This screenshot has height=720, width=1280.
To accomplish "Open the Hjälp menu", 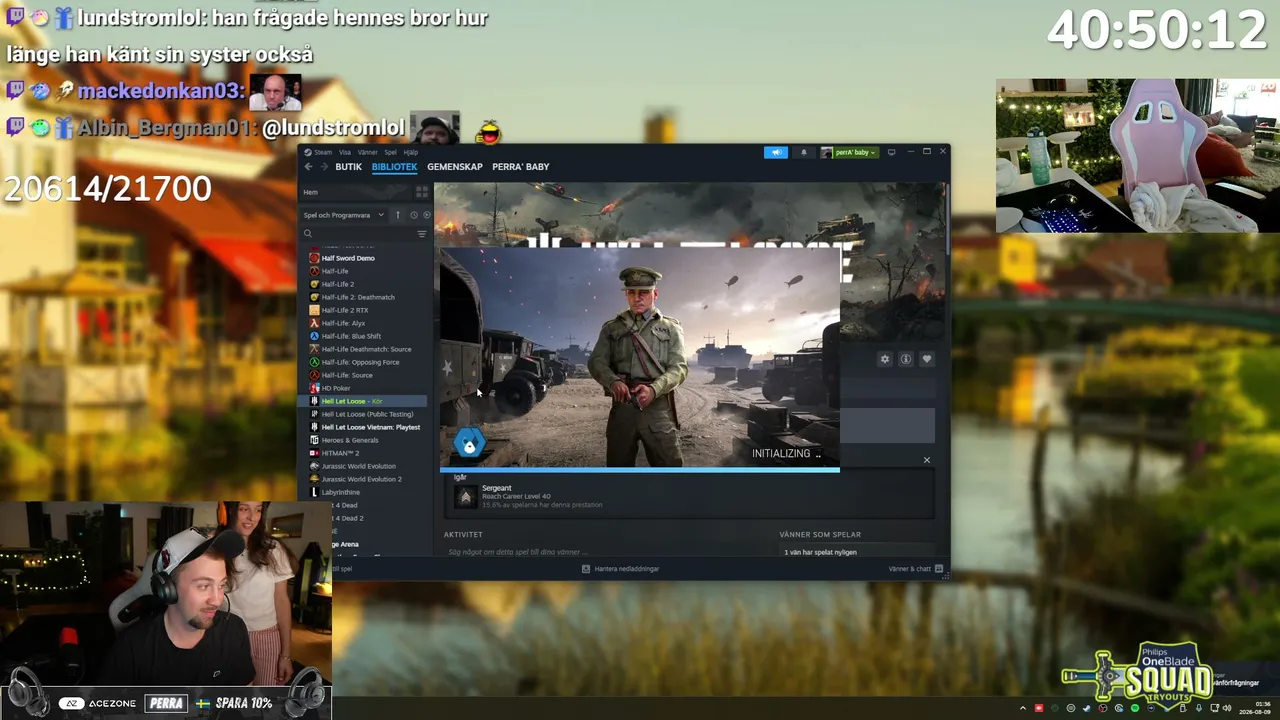I will (410, 152).
